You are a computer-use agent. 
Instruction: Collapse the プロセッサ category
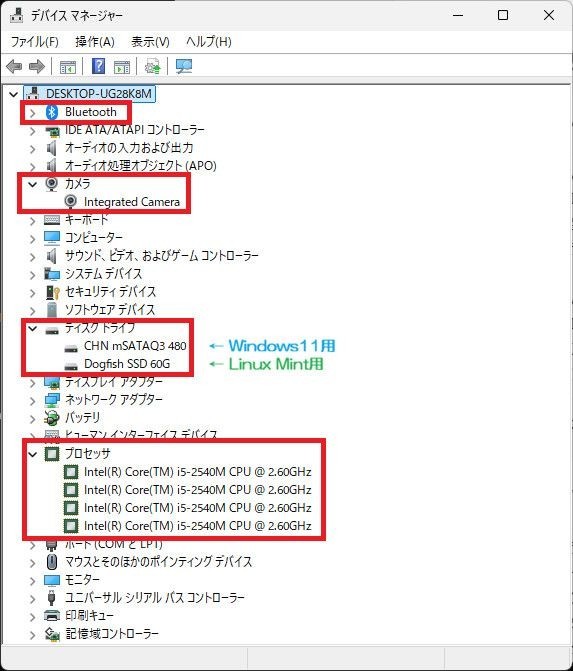click(33, 454)
